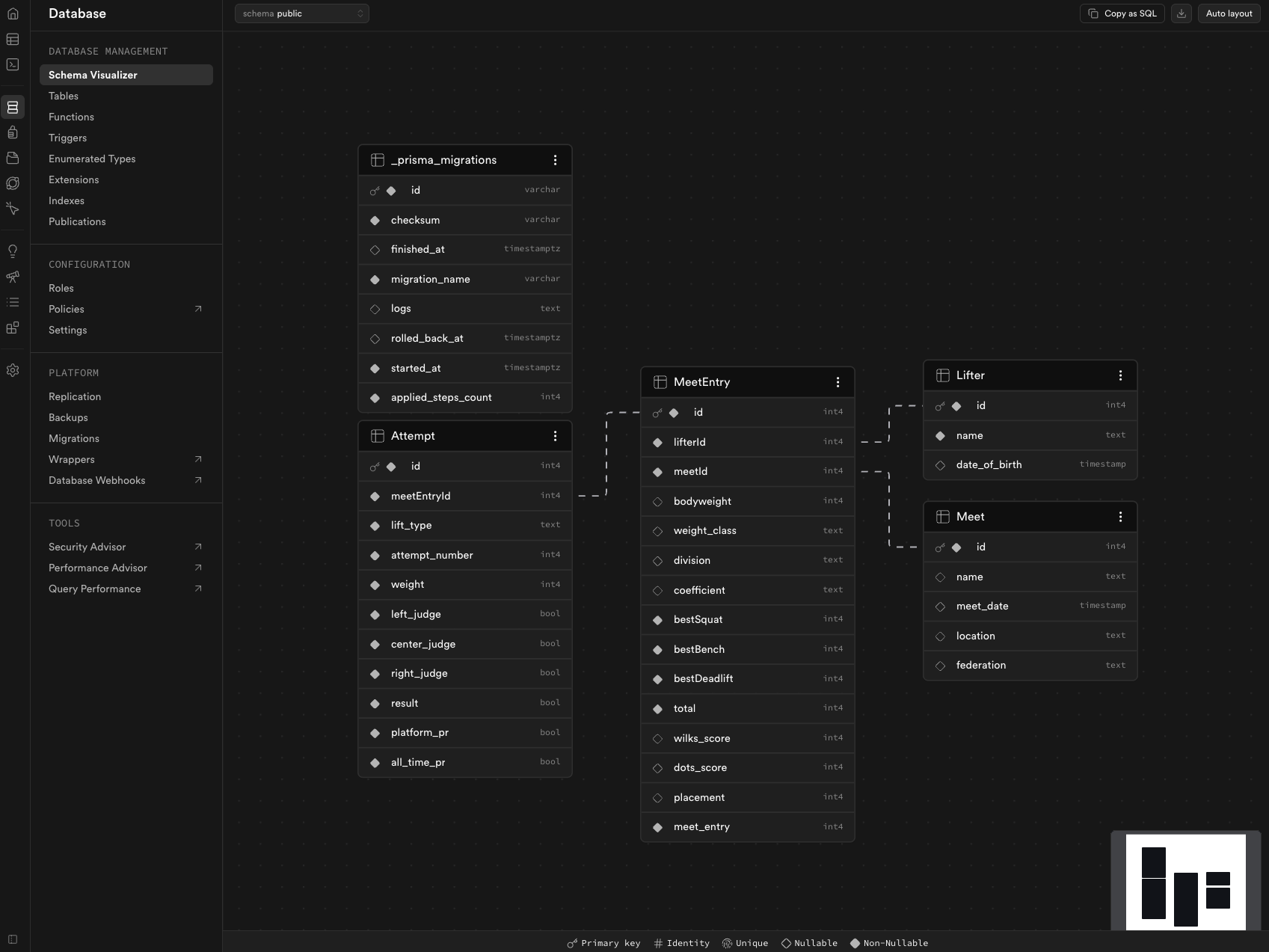Open the Lifter table options menu
Screen dimensions: 1269x952
(1119, 375)
